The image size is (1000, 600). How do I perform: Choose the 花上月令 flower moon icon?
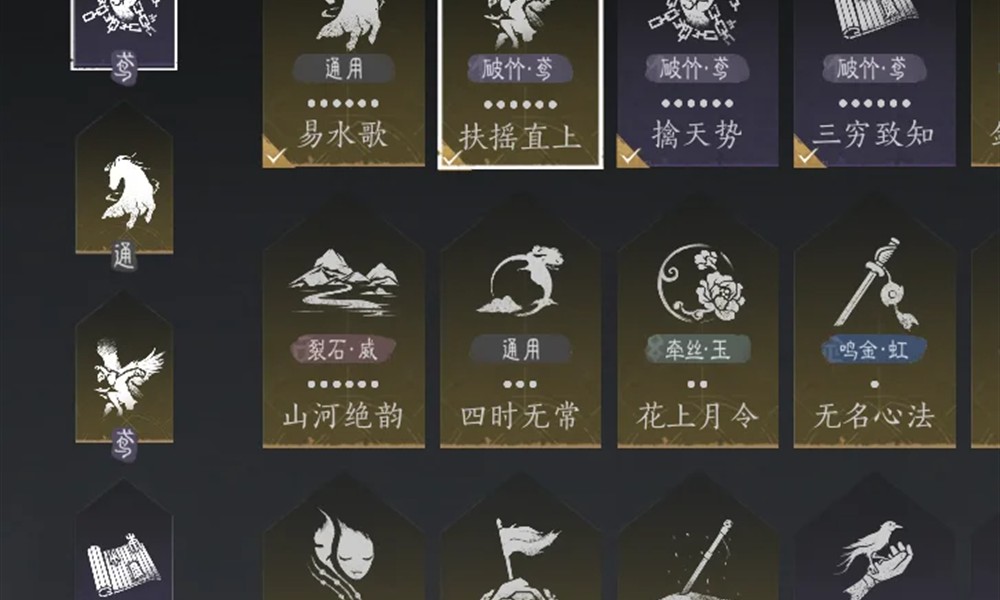701,282
